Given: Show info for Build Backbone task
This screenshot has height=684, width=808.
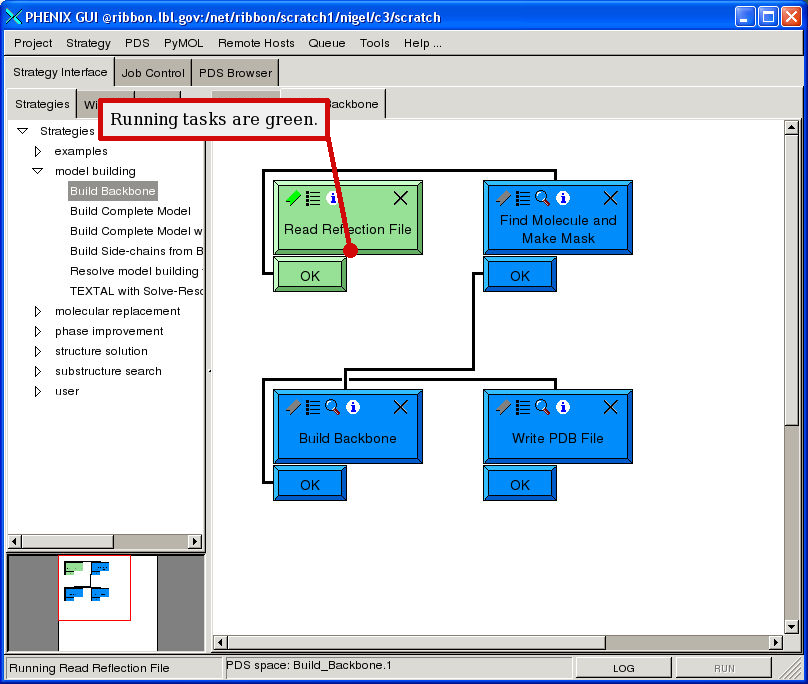Looking at the screenshot, I should pyautogui.click(x=353, y=407).
